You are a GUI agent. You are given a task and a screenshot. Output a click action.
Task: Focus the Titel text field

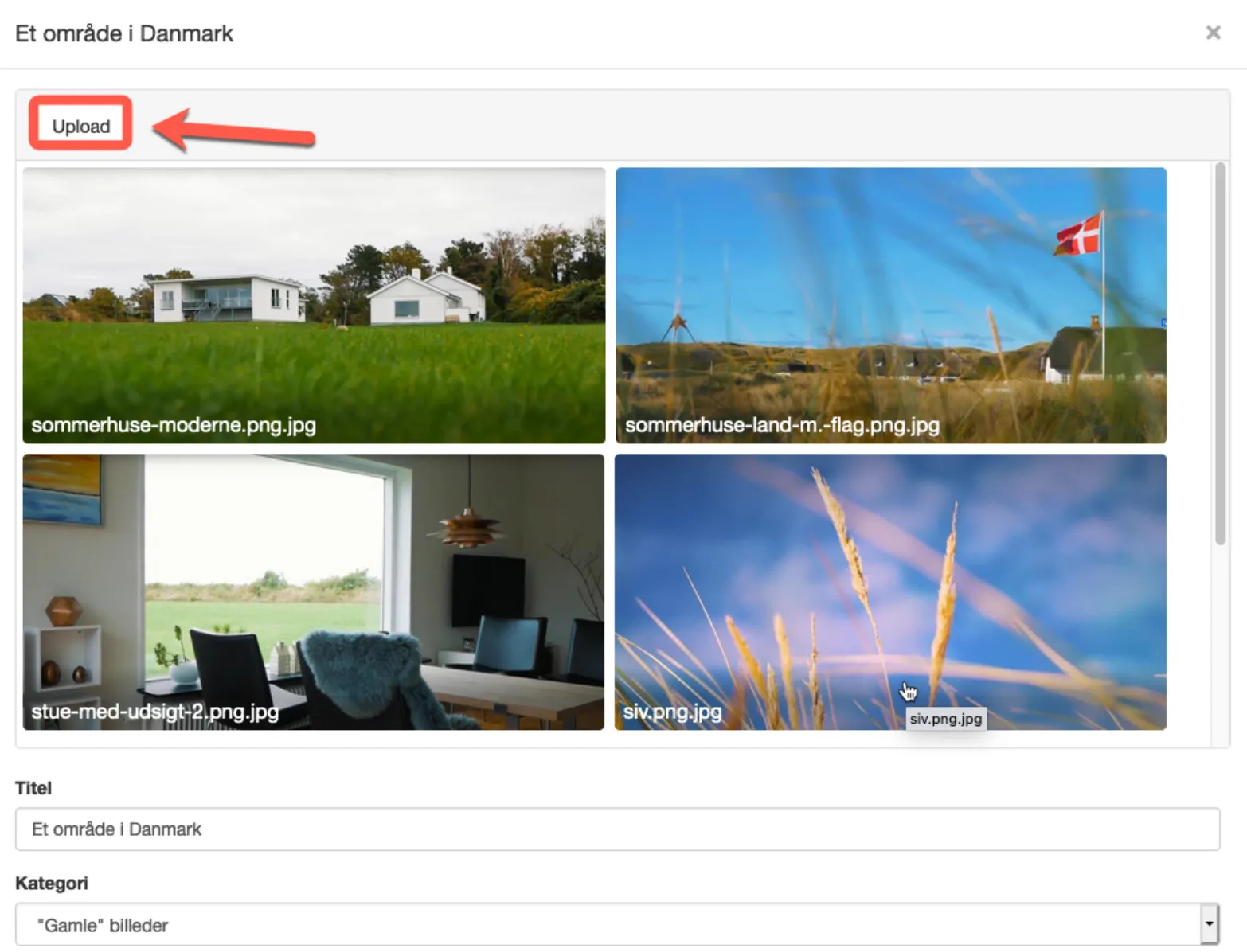click(617, 829)
